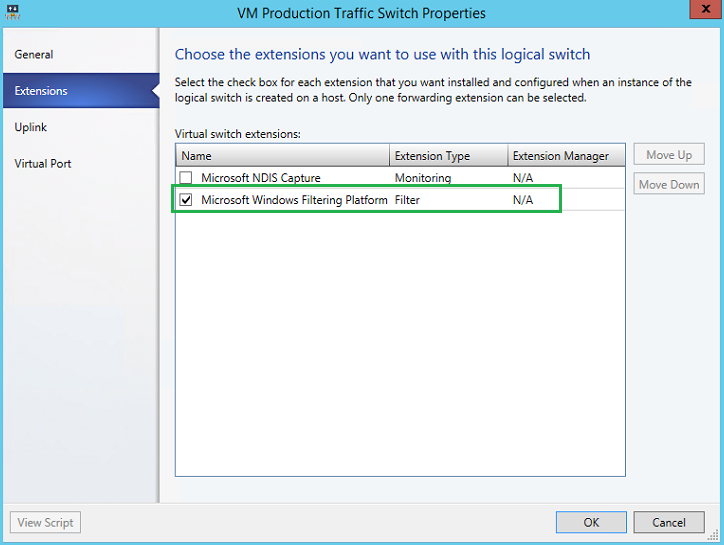Click the Move Down button

pyautogui.click(x=669, y=184)
